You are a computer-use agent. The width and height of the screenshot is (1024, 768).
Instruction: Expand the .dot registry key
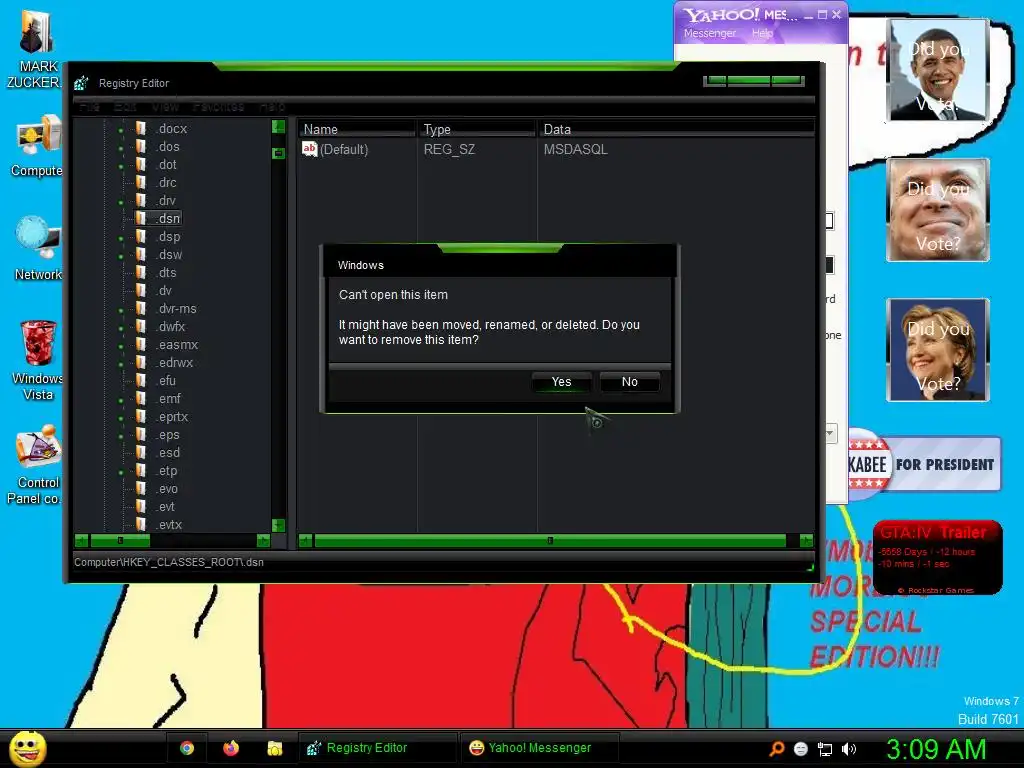point(121,167)
